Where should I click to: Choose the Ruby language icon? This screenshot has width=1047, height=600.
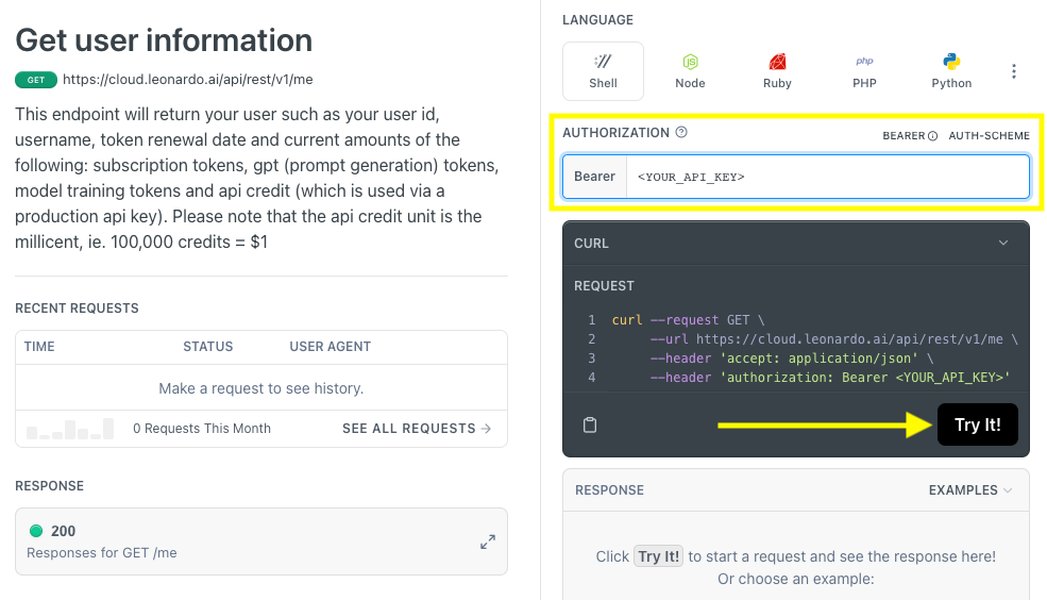click(x=777, y=62)
